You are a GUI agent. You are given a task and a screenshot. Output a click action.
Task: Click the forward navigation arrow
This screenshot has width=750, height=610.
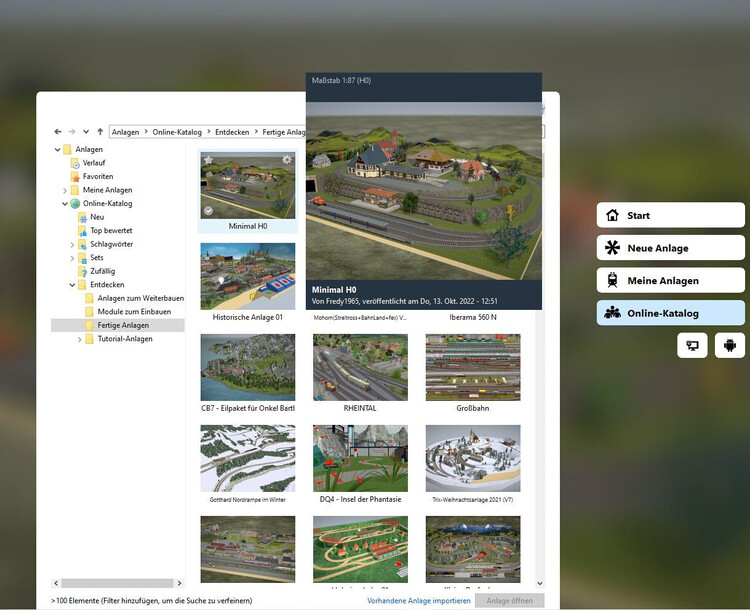pos(72,132)
